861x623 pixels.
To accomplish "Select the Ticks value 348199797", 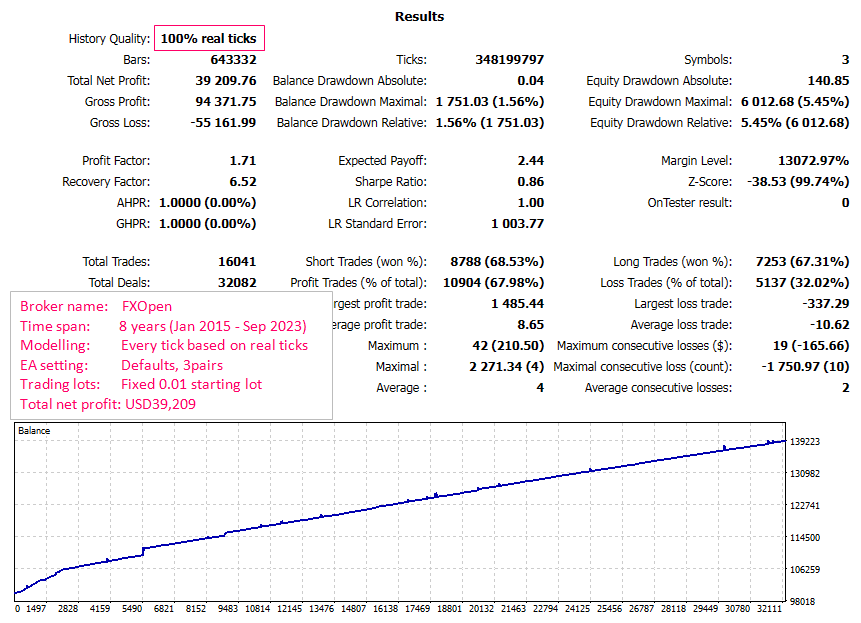I will [x=510, y=60].
